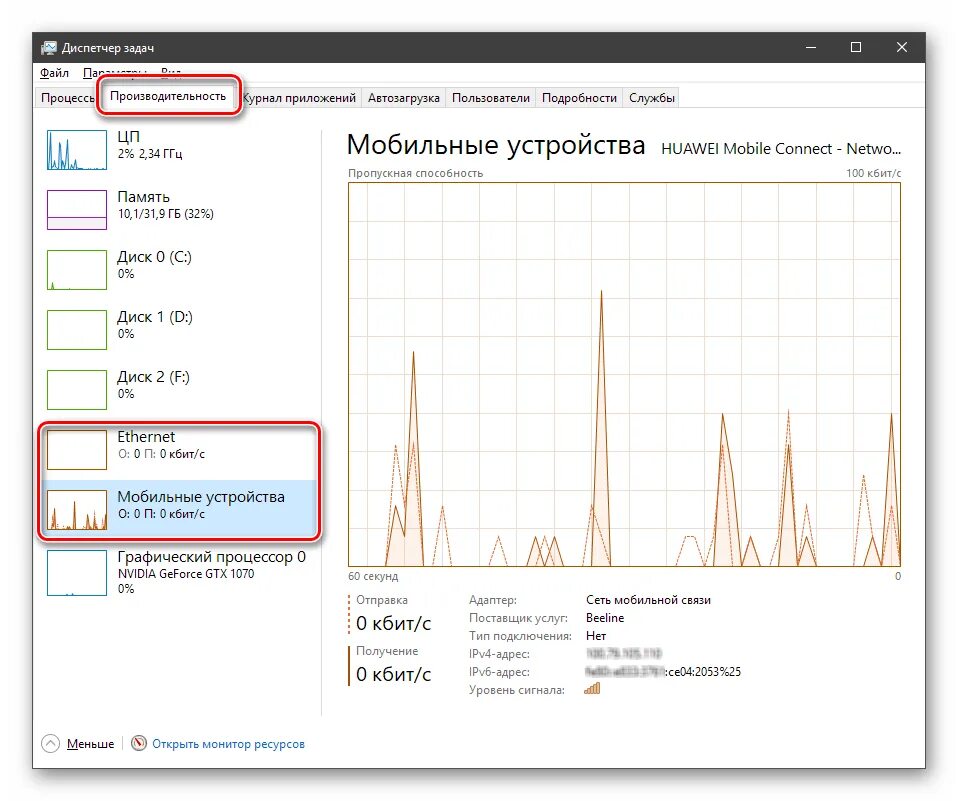Click the Beeline provider value
This screenshot has width=958, height=801.
[x=605, y=618]
